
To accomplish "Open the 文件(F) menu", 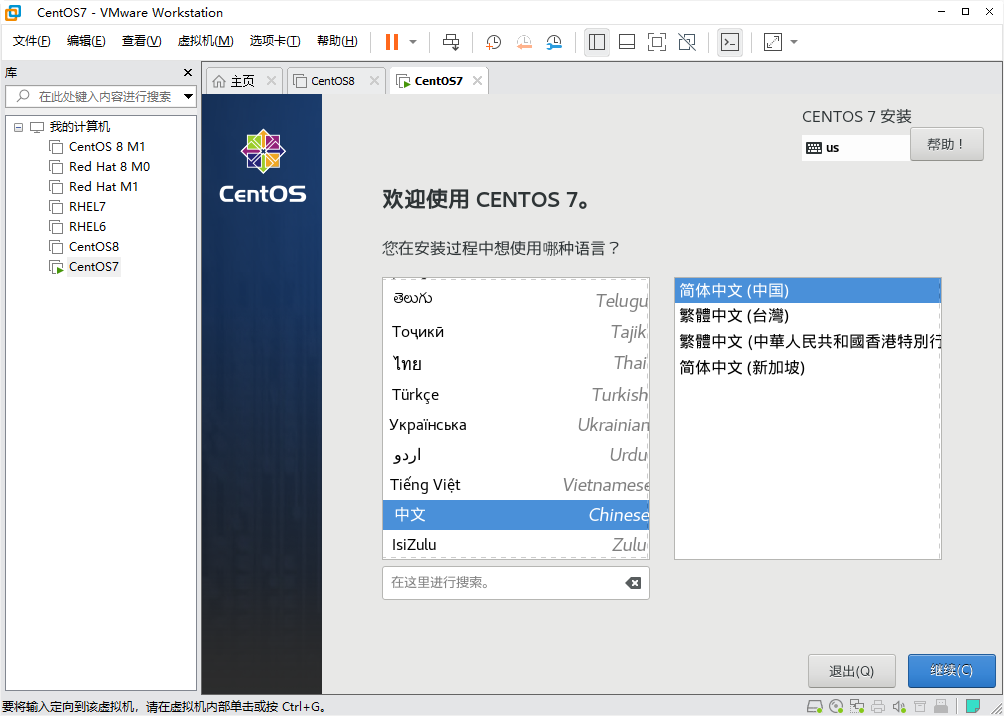I will (31, 41).
